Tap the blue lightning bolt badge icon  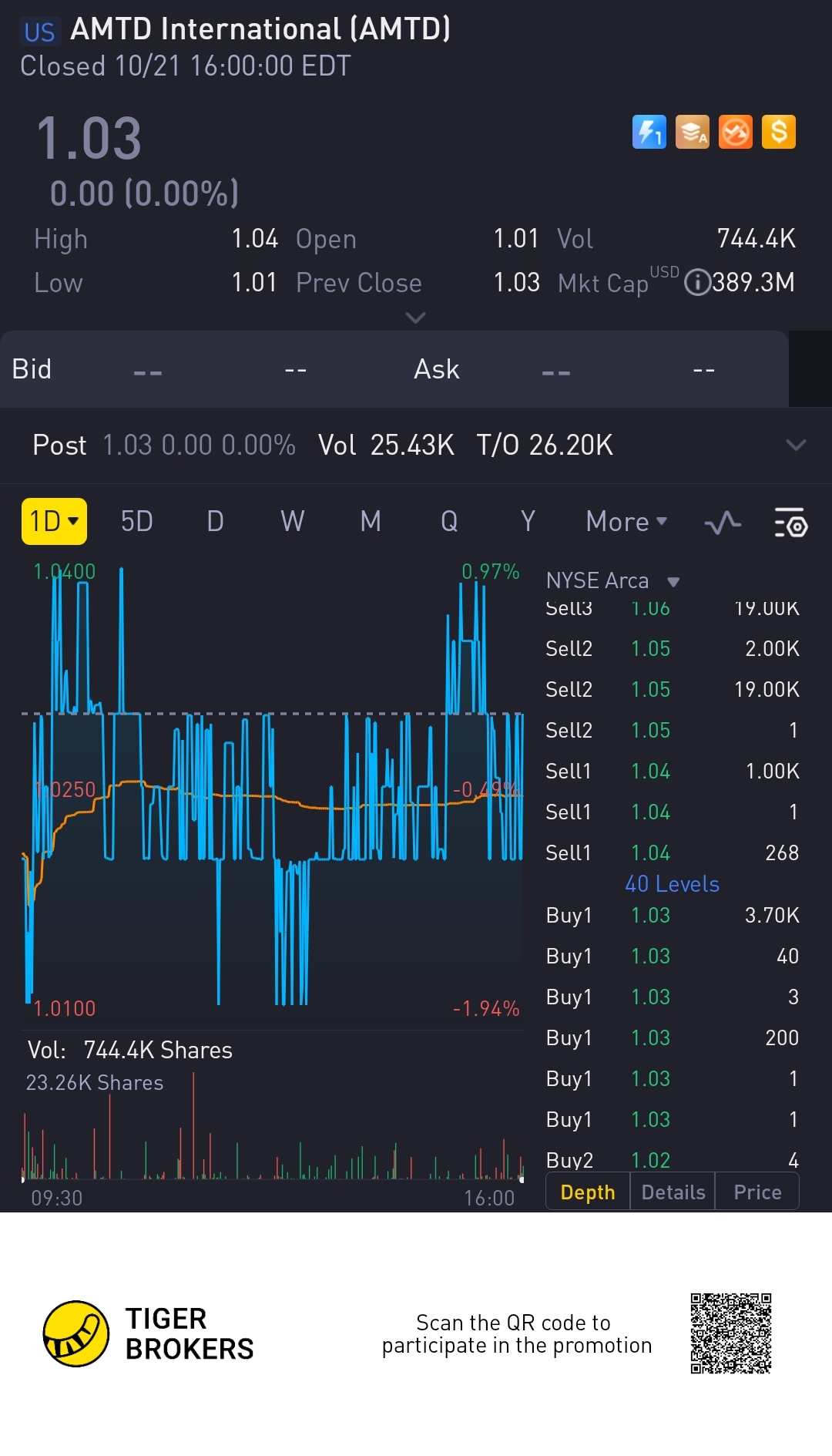(x=649, y=132)
